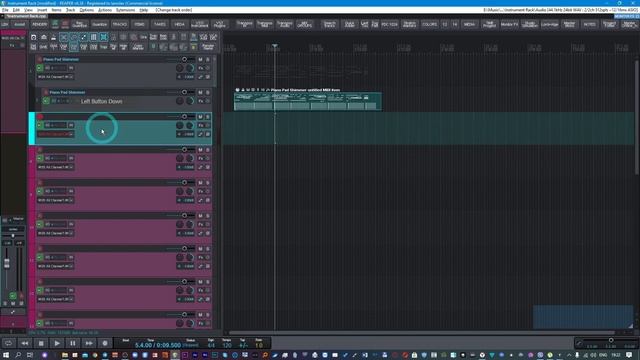Image resolution: width=640 pixels, height=360 pixels.
Task: Click the TAKES toolbar button
Action: [x=160, y=24]
